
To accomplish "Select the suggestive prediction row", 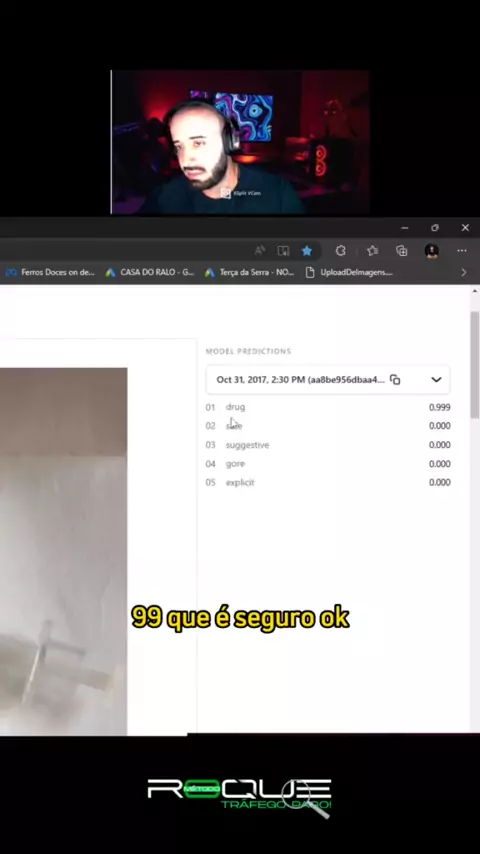I will click(328, 445).
